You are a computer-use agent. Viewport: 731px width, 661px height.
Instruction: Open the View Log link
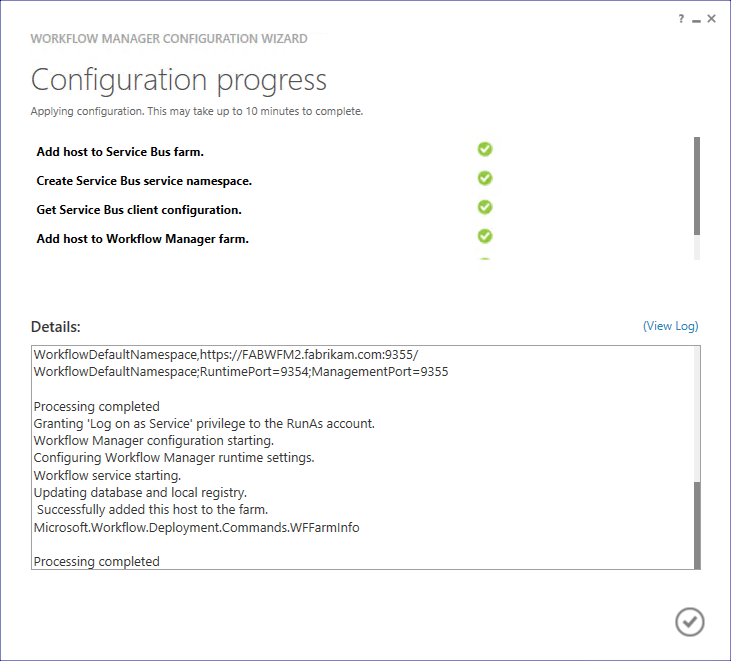(670, 326)
